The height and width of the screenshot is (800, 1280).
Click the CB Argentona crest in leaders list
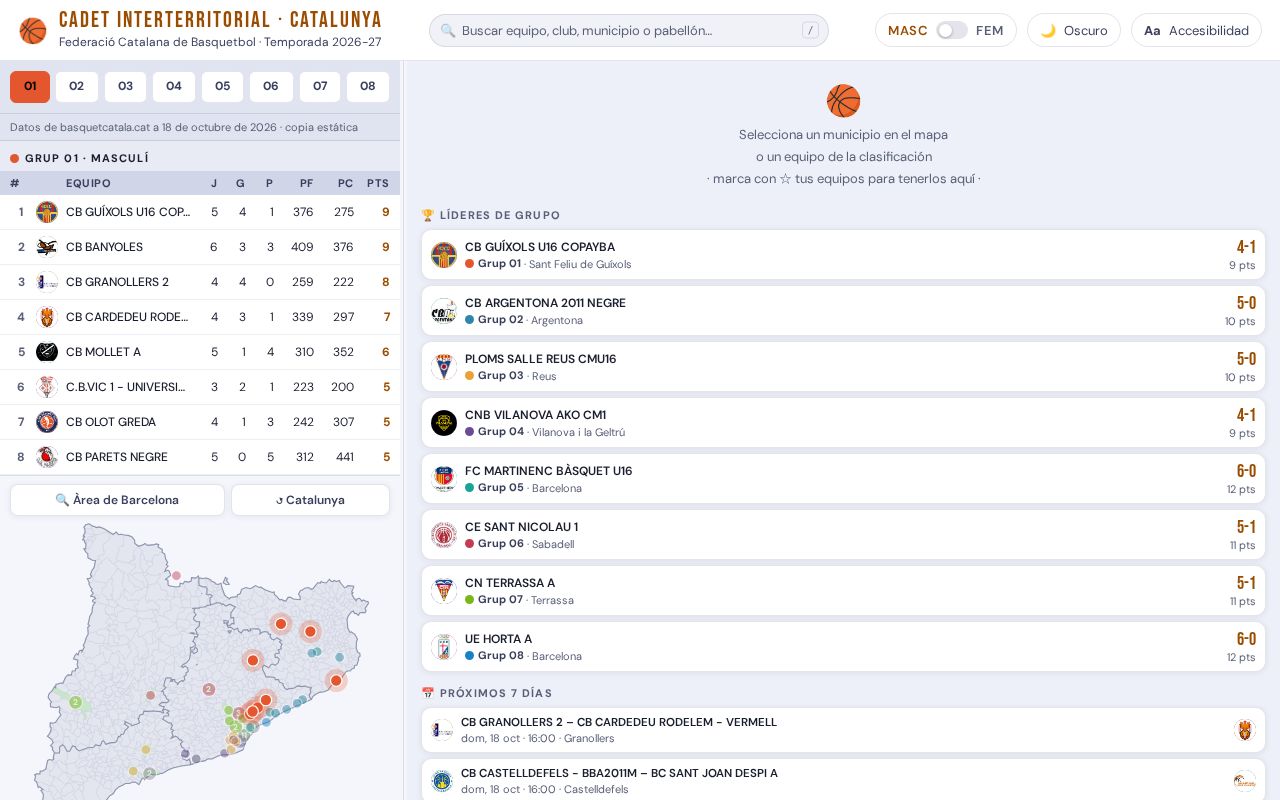(x=444, y=311)
